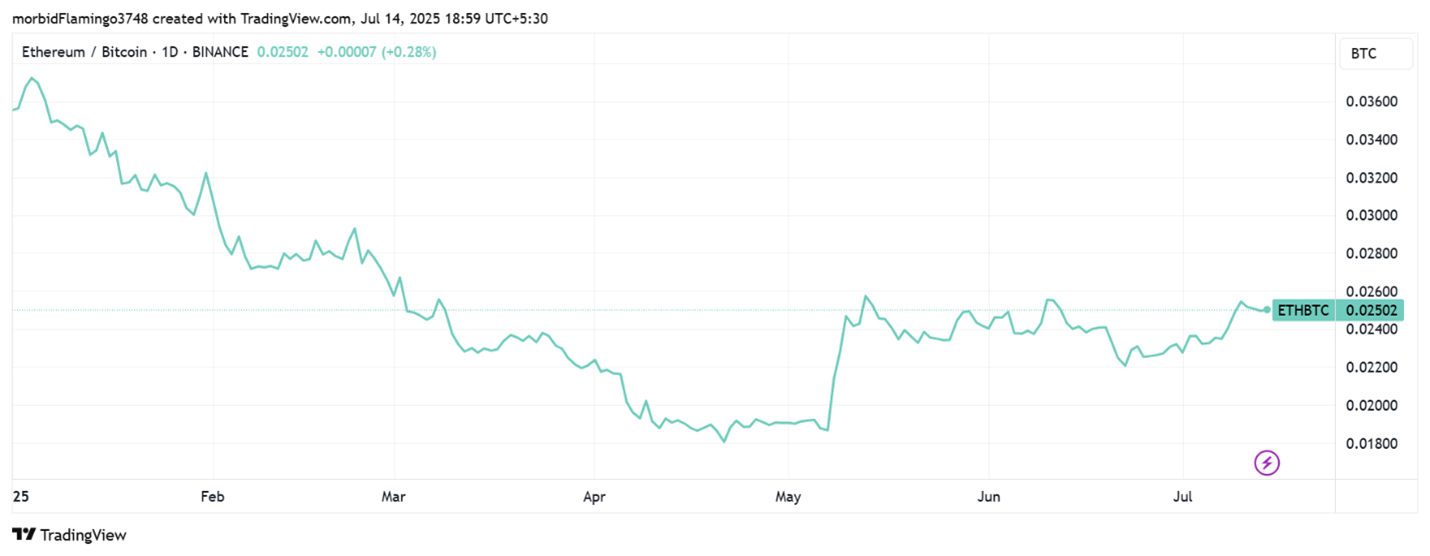Click the +0.00007 (+0.28%) change value
This screenshot has width=1430, height=556.
pyautogui.click(x=376, y=52)
